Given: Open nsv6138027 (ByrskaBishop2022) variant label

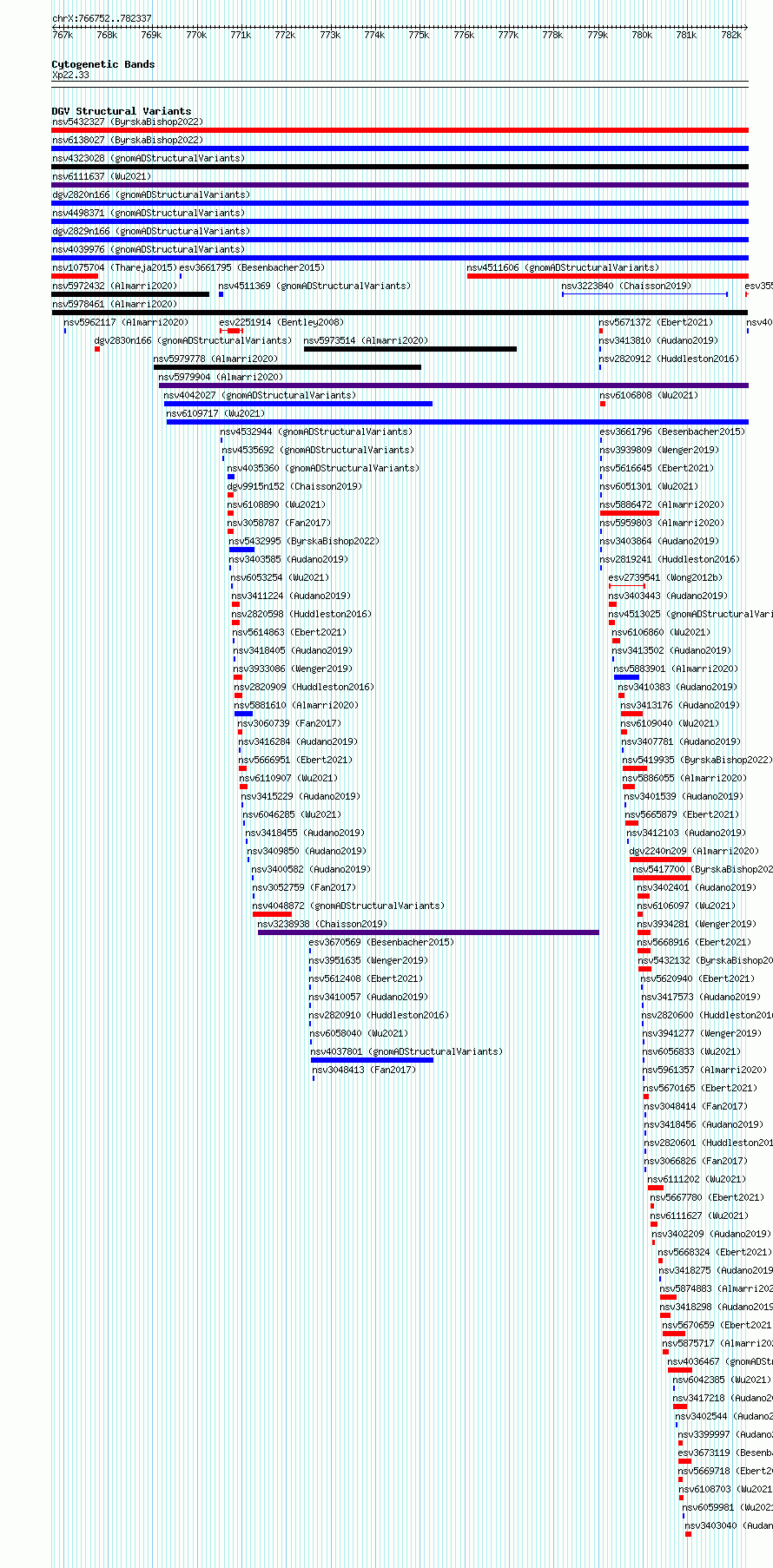Looking at the screenshot, I should (128, 140).
